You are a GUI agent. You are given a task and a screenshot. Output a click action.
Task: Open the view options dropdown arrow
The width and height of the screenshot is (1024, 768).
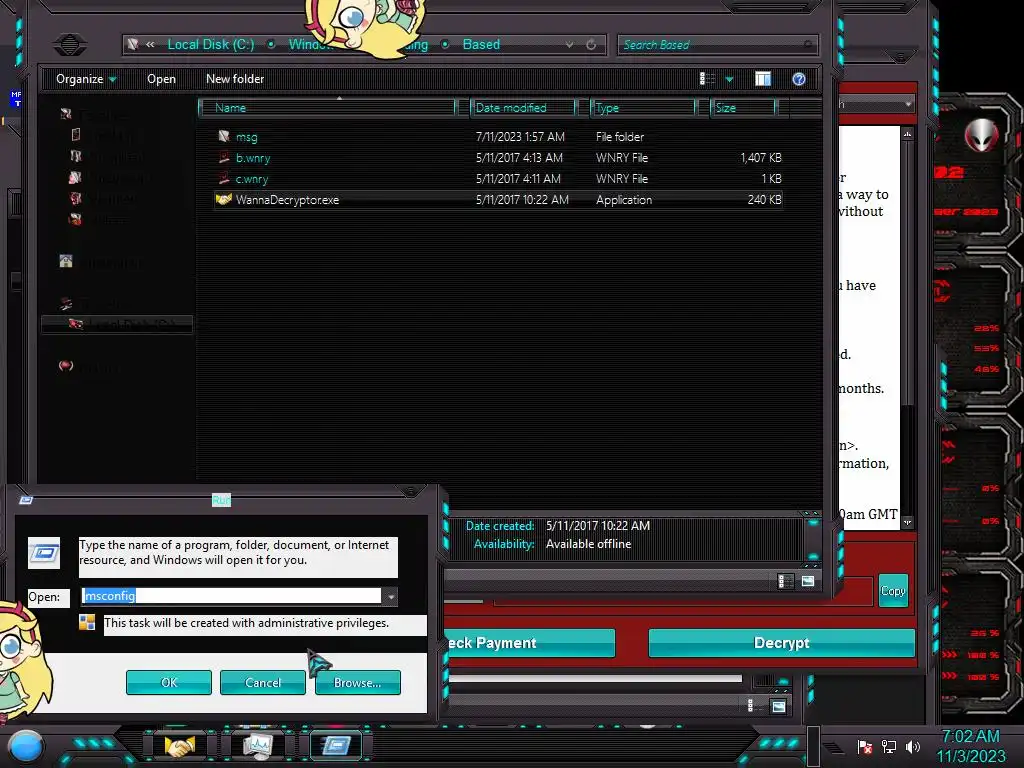tap(729, 79)
